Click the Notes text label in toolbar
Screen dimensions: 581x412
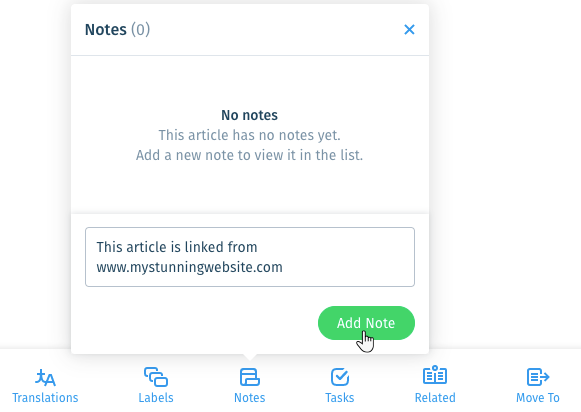point(250,398)
